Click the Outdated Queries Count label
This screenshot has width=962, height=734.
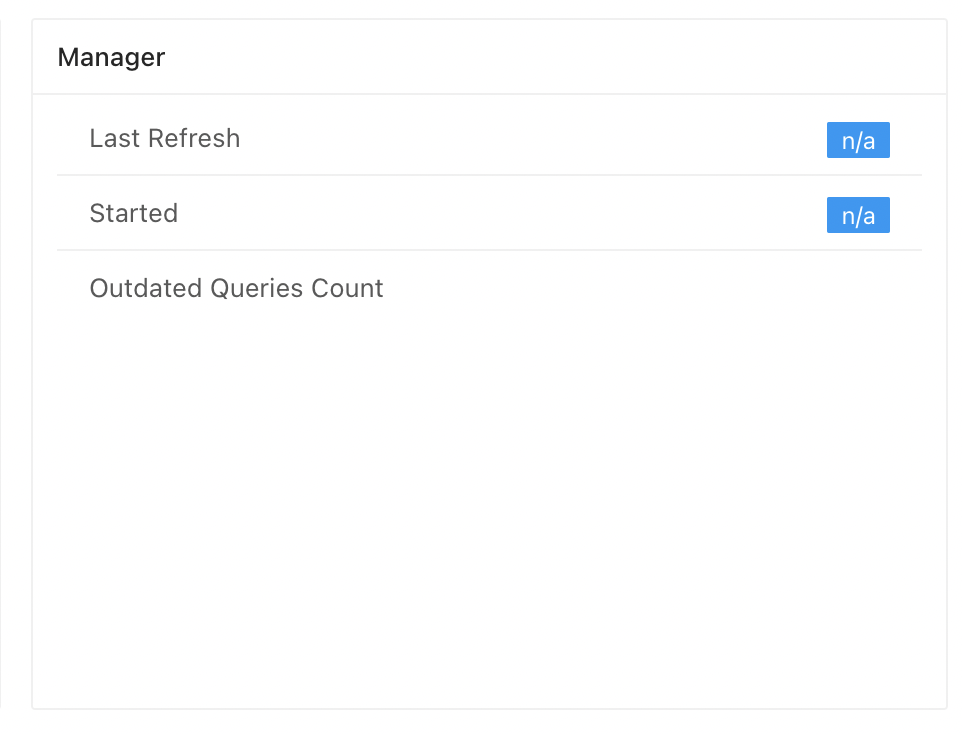[236, 288]
